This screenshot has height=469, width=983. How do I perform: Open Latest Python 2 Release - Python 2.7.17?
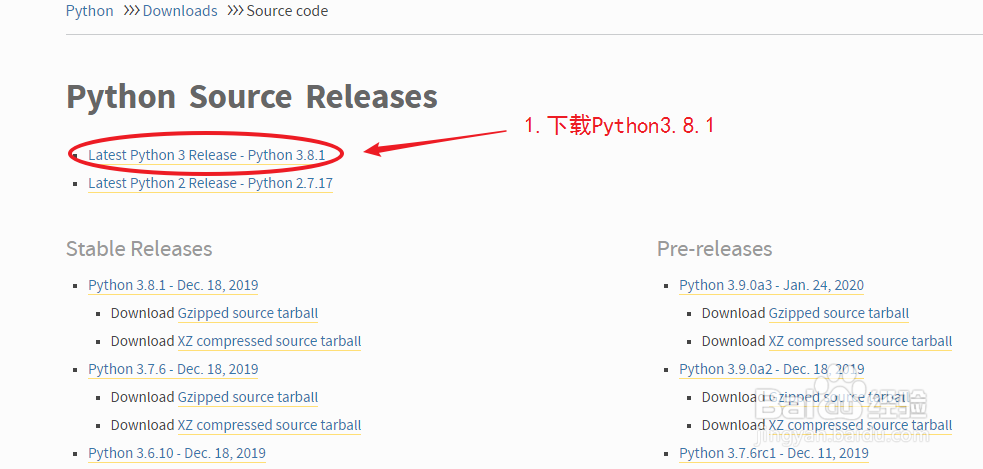(210, 183)
